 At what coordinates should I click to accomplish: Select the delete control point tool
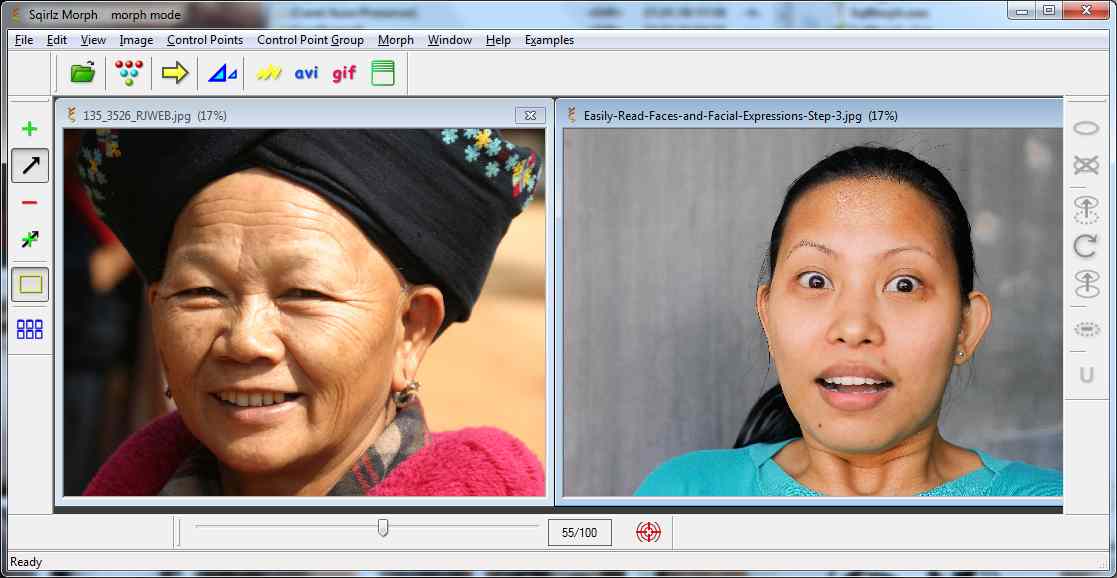pos(30,205)
